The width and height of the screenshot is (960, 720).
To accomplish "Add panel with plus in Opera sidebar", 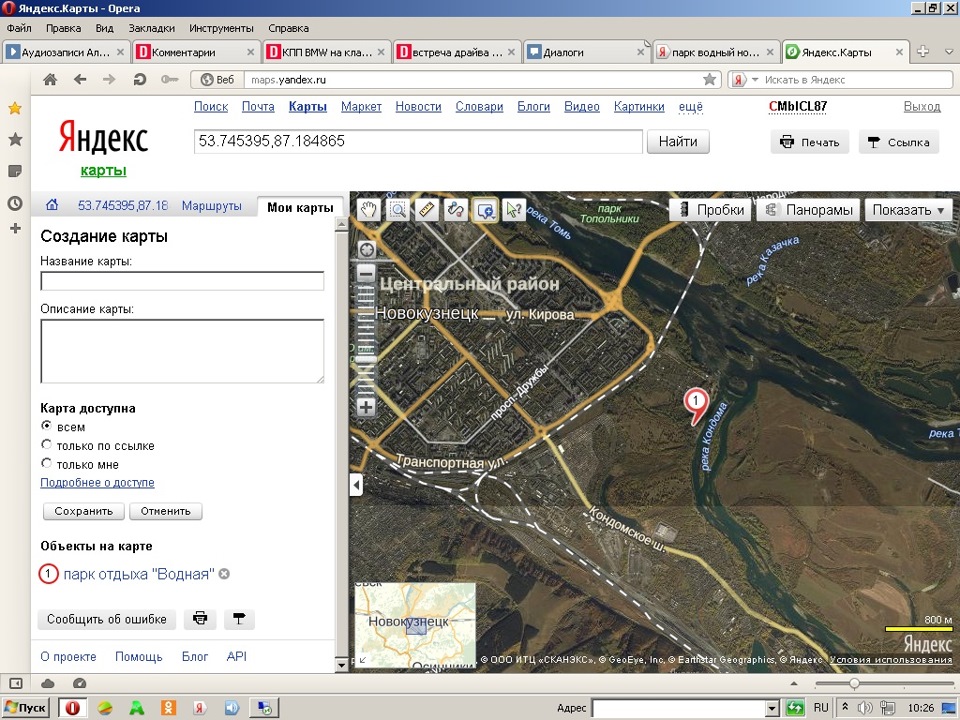I will click(15, 228).
